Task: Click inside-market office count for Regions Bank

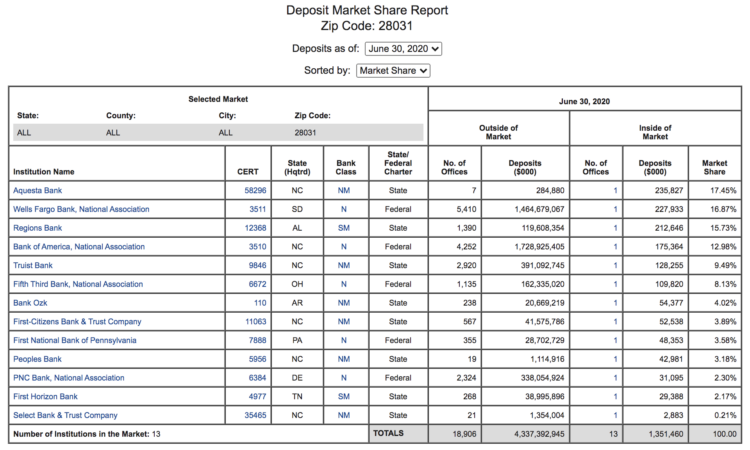Action: [615, 228]
